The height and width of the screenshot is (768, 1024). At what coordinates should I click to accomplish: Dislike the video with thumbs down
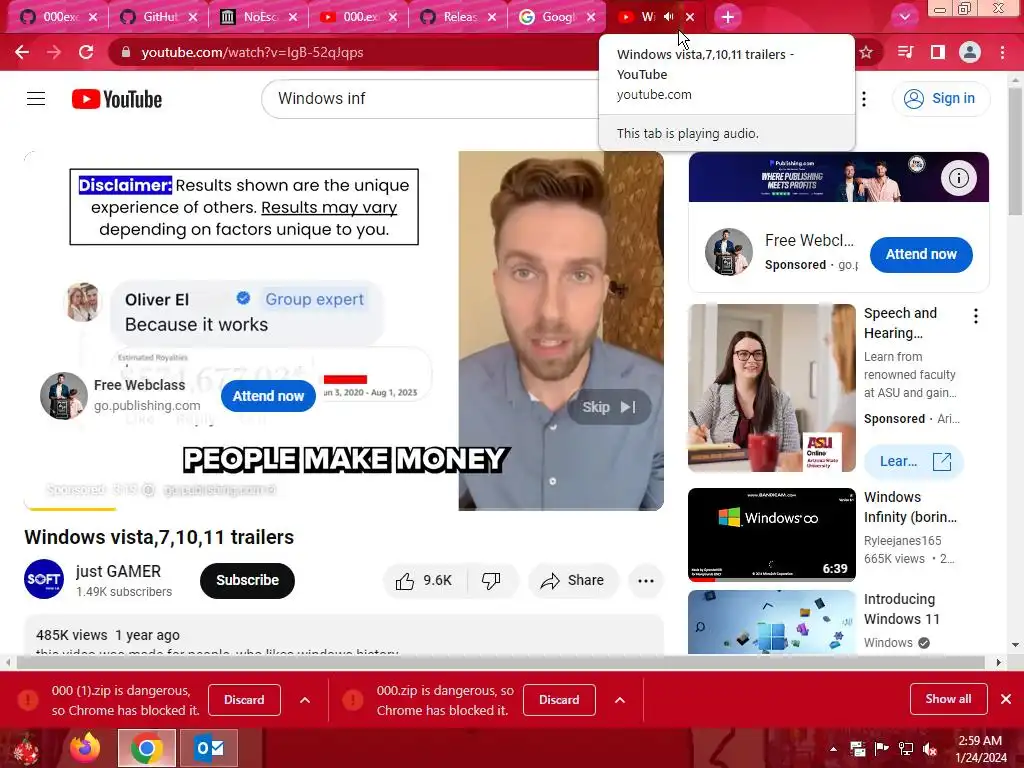(491, 581)
